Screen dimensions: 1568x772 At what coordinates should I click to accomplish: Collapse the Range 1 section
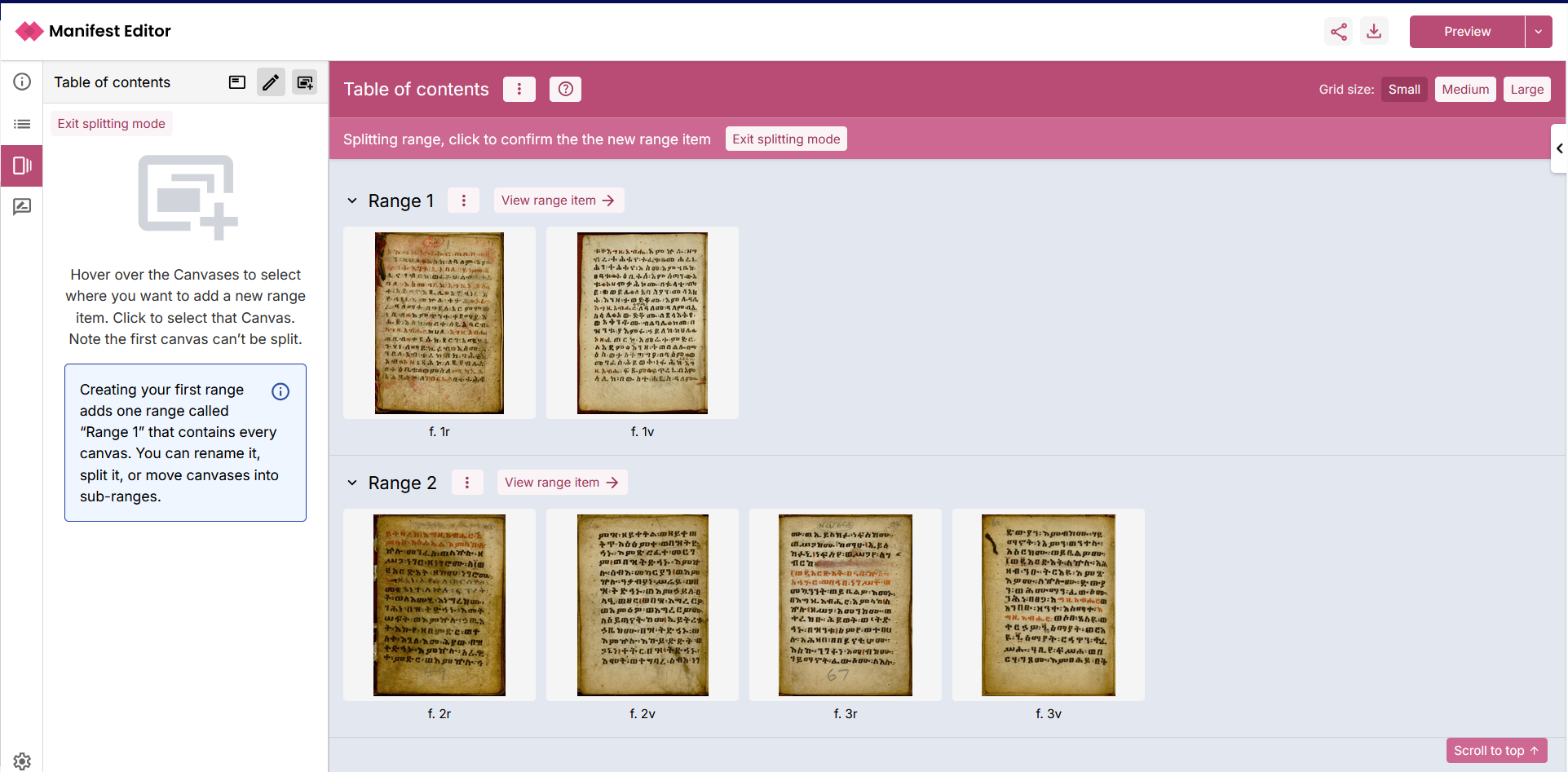click(x=352, y=201)
